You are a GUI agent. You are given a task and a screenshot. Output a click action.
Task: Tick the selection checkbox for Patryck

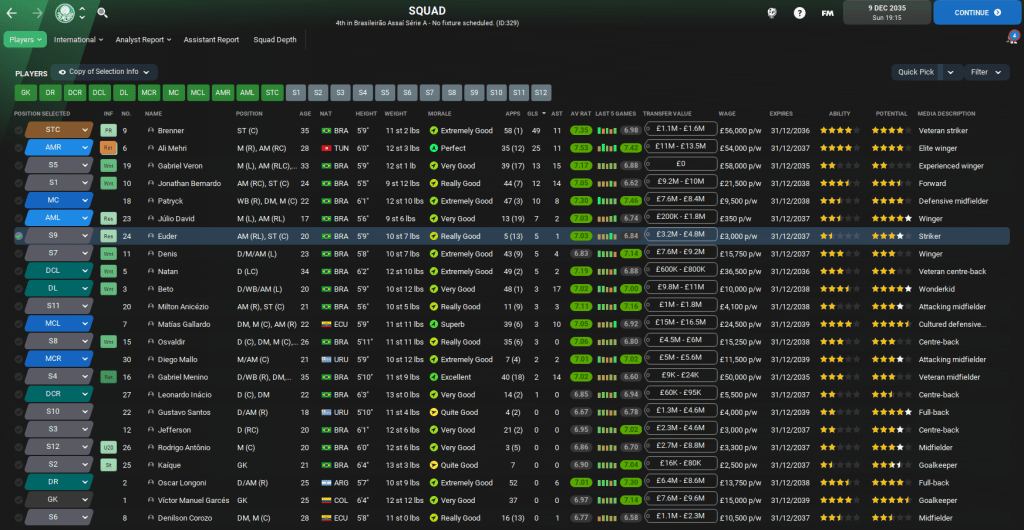pos(19,201)
